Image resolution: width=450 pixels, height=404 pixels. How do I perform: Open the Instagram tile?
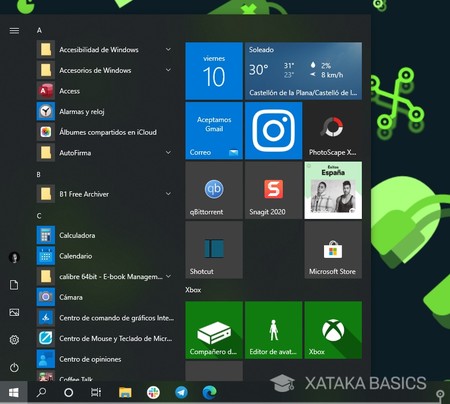(x=274, y=131)
